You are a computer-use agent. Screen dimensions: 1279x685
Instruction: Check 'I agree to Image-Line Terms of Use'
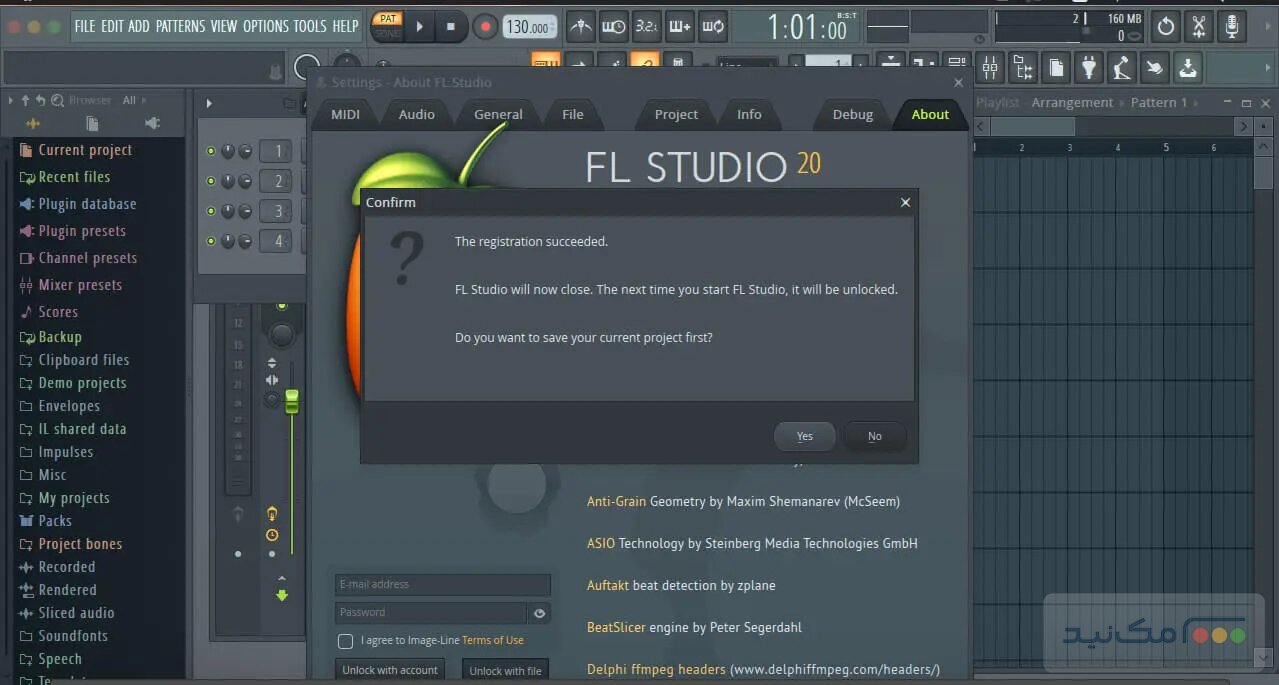click(345, 640)
